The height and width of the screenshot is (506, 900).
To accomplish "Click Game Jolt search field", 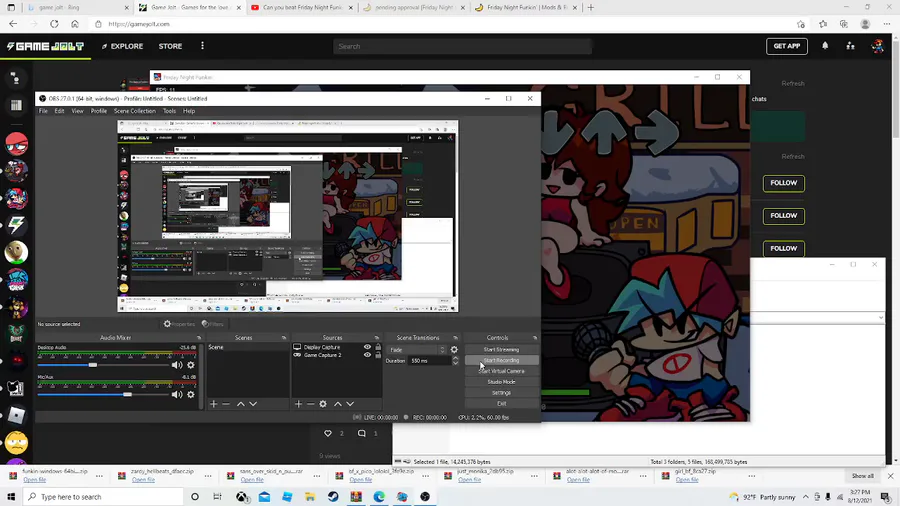I will [x=462, y=46].
